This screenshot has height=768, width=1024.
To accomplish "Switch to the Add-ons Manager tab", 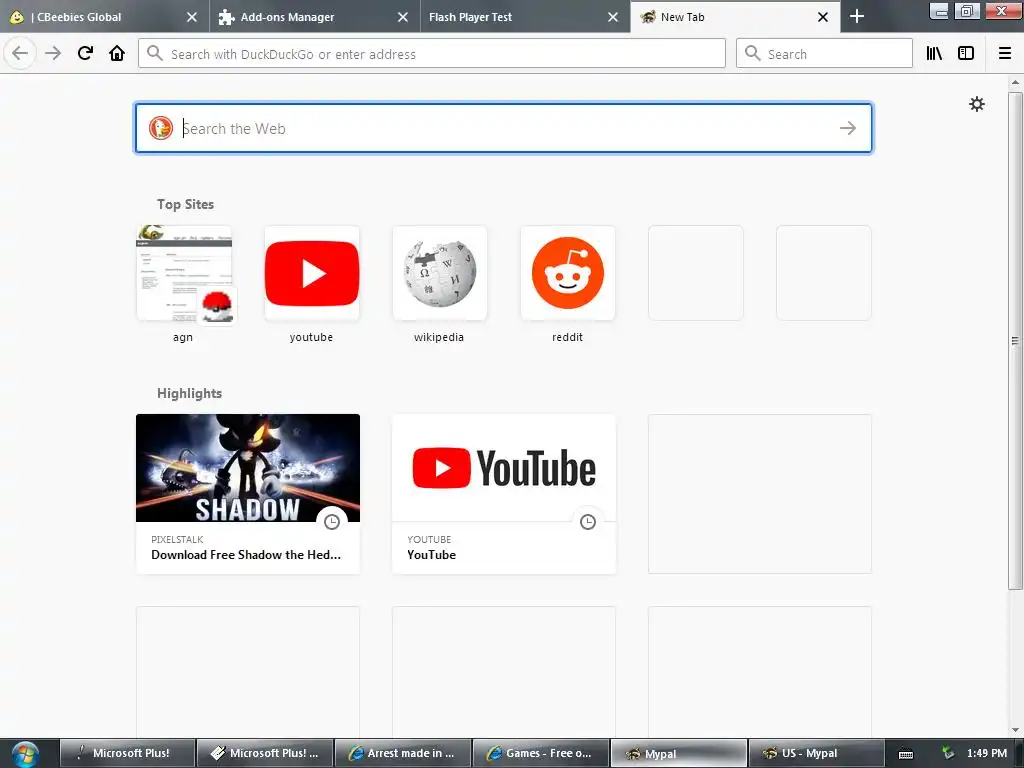I will click(x=315, y=17).
